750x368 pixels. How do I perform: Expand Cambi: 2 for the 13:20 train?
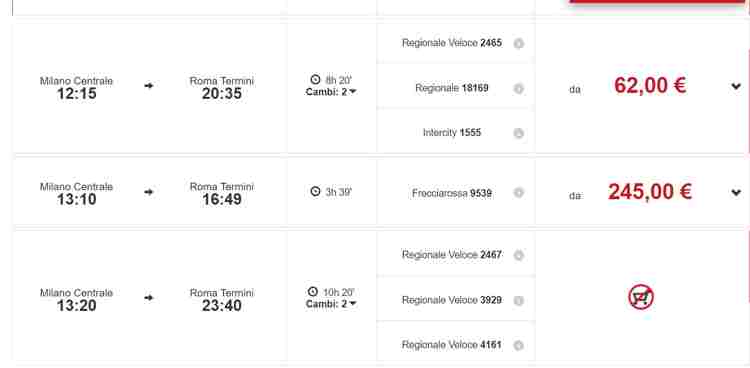331,304
